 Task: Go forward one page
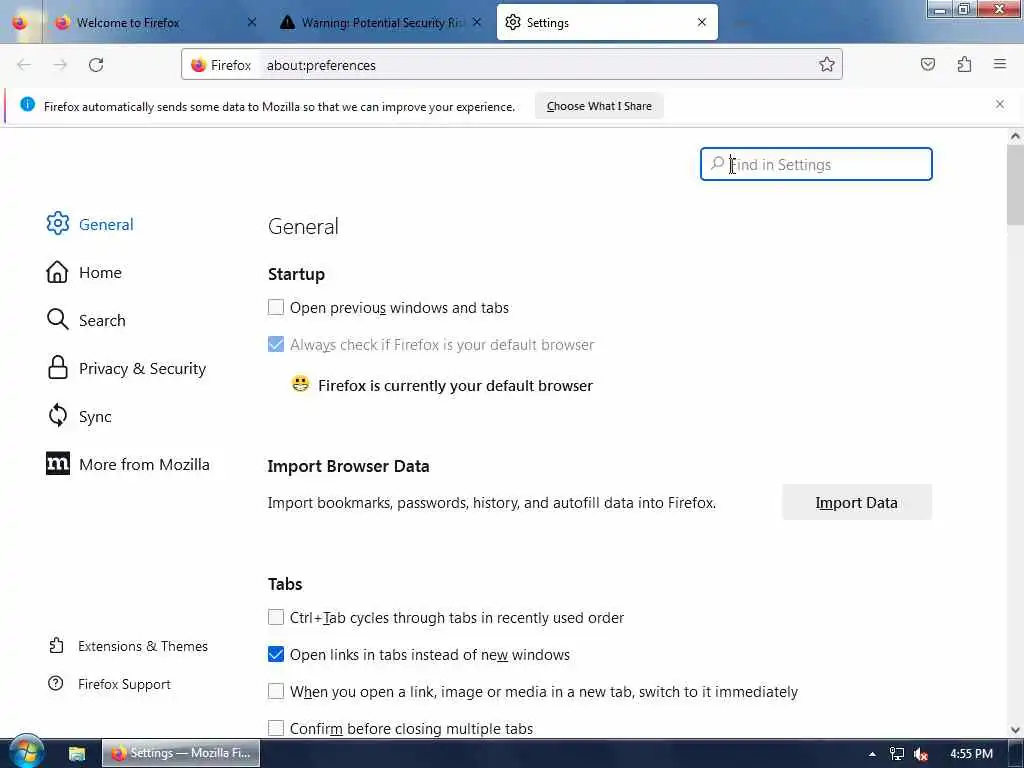click(60, 65)
